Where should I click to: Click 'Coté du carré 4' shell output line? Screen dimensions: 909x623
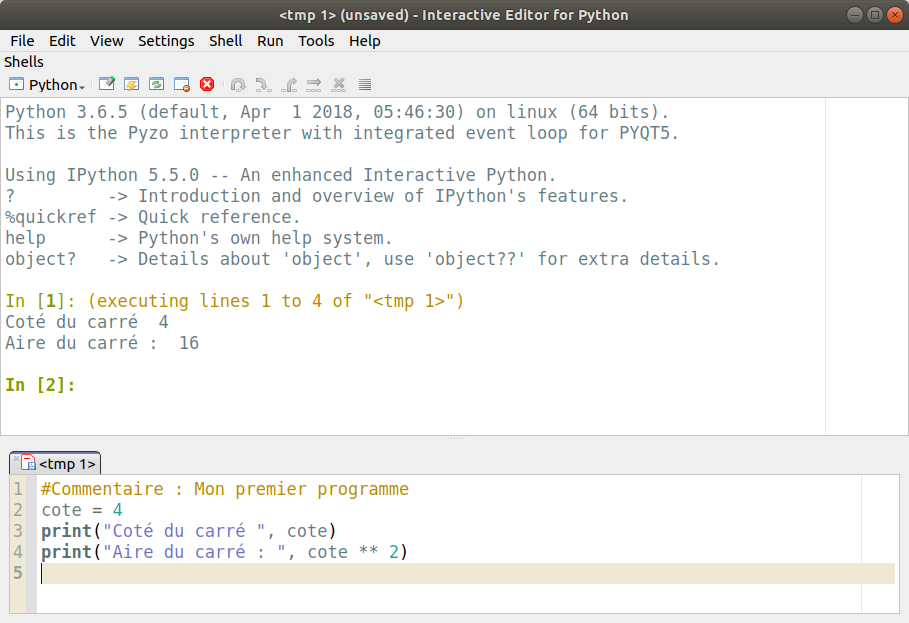coord(87,322)
